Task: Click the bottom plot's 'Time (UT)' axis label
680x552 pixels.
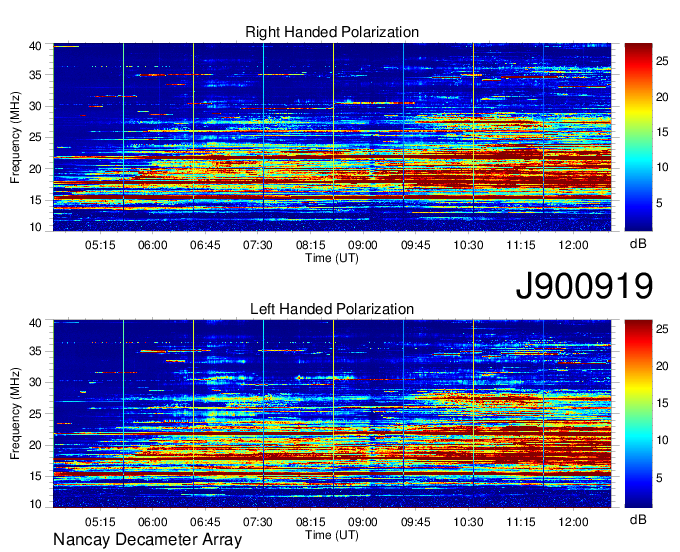Action: (332, 535)
